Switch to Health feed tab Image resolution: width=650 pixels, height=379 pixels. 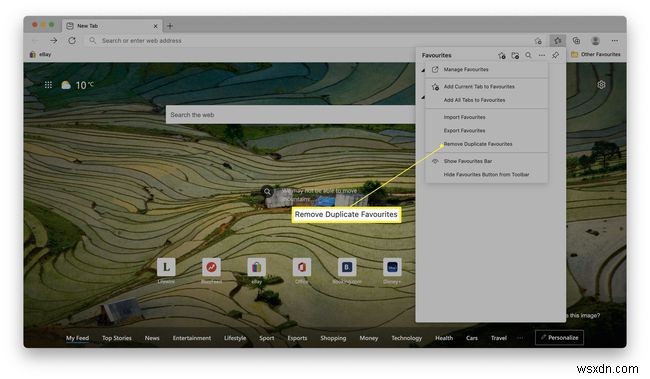[444, 338]
